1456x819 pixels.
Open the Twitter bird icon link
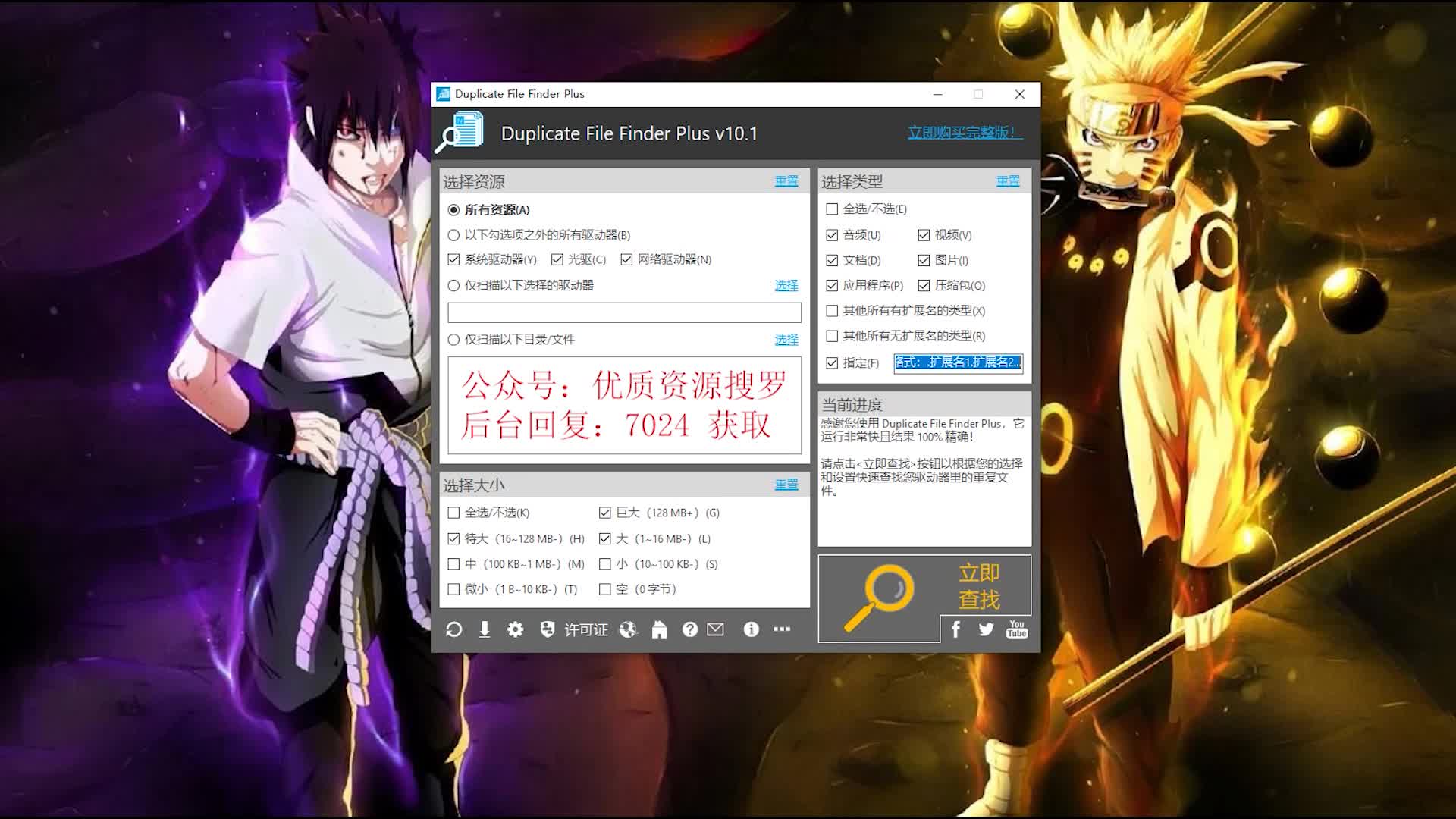(986, 629)
